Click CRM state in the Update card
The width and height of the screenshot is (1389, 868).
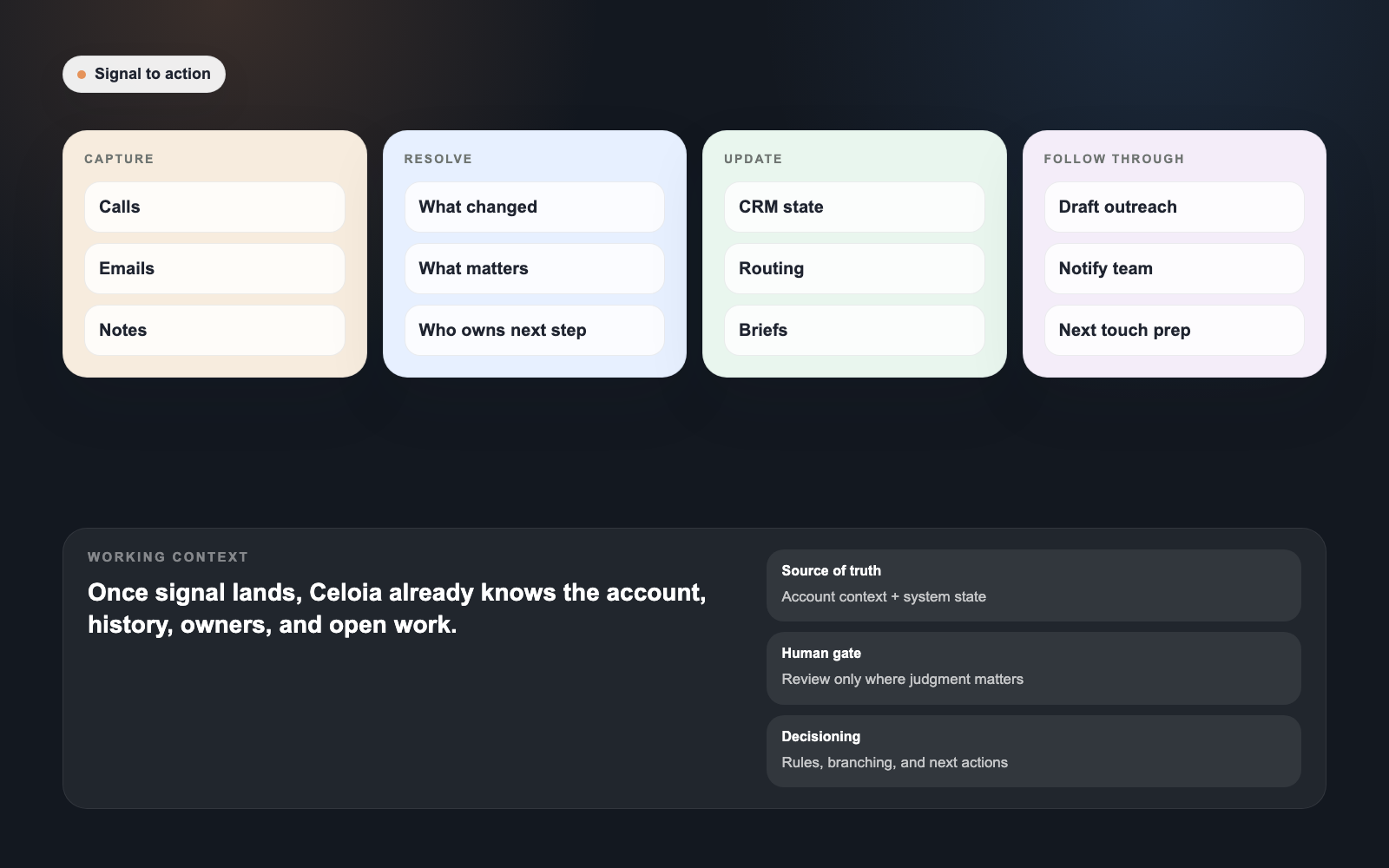point(853,207)
